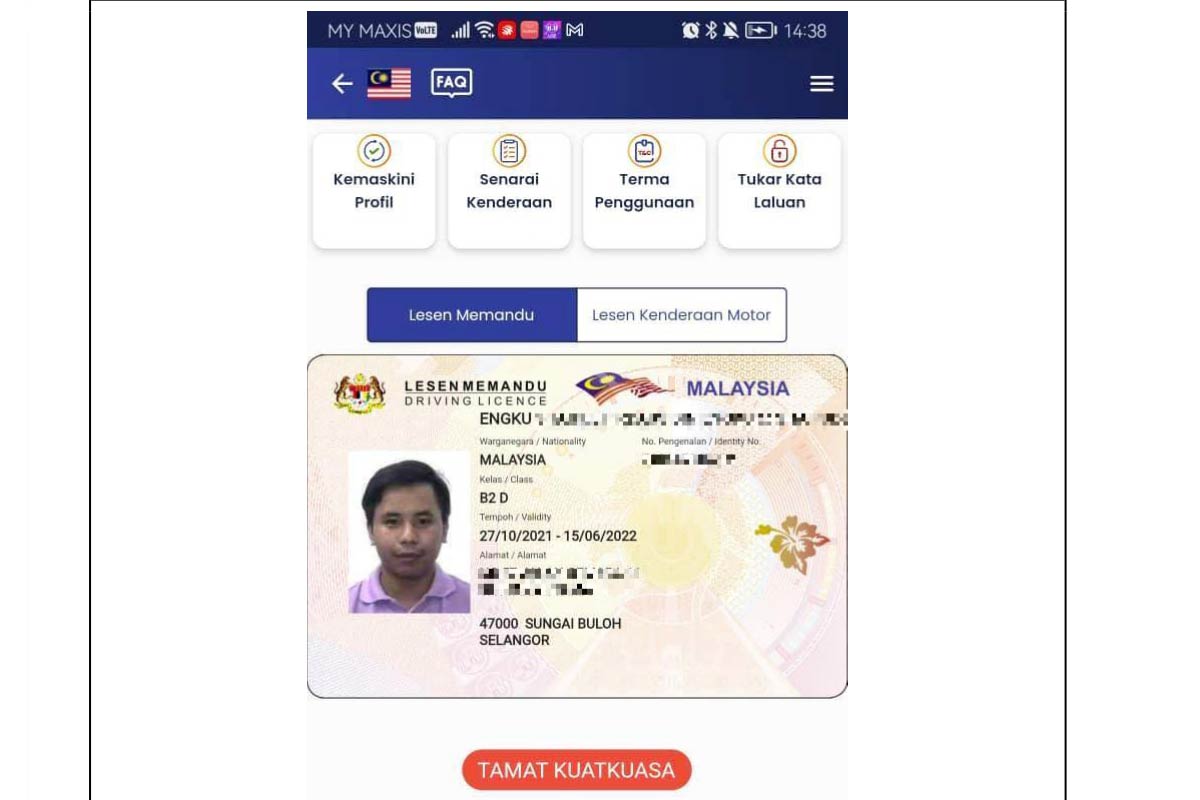Tap the Senarai Kenderaan list icon
This screenshot has width=1200, height=800.
[x=509, y=151]
